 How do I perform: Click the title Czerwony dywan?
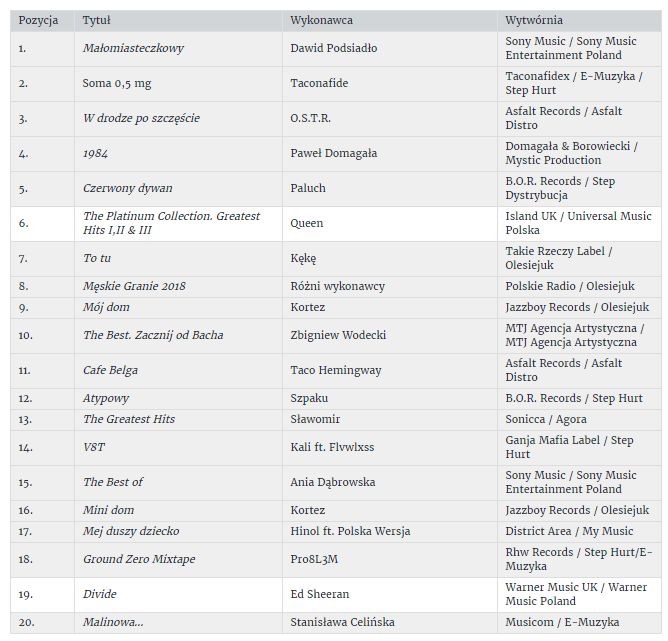[x=128, y=188]
